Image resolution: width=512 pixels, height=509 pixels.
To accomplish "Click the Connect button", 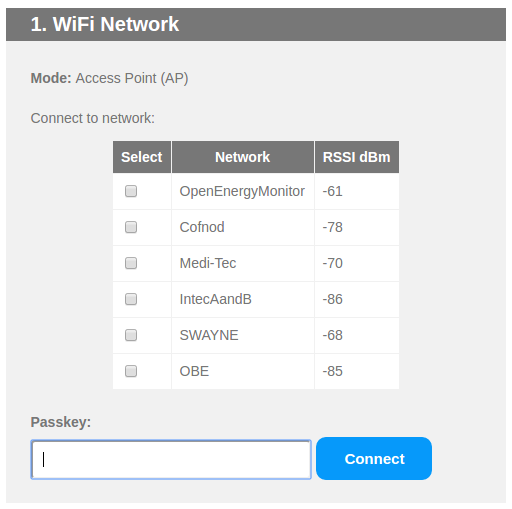I will [x=374, y=459].
